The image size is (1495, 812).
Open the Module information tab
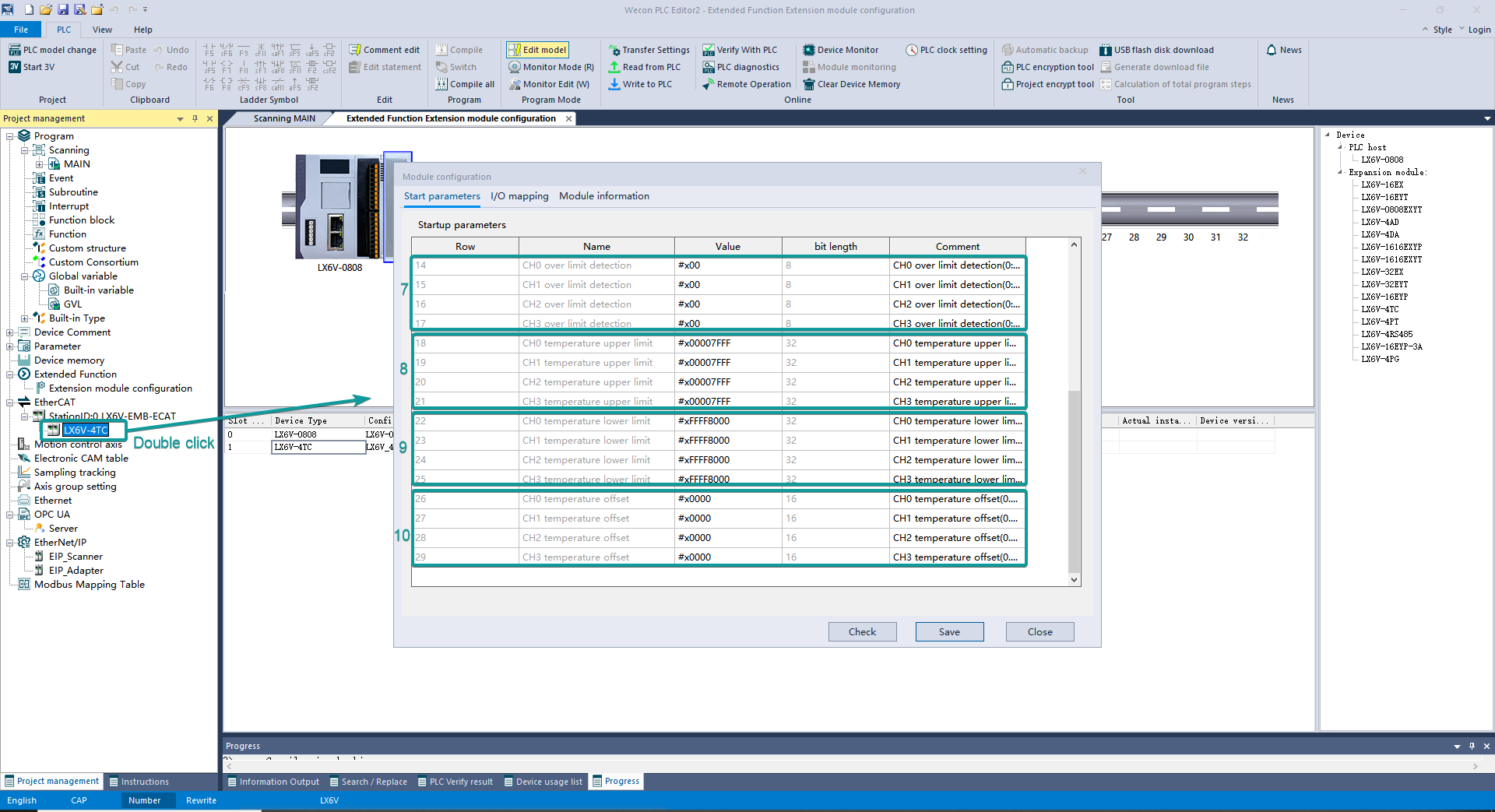click(x=604, y=196)
